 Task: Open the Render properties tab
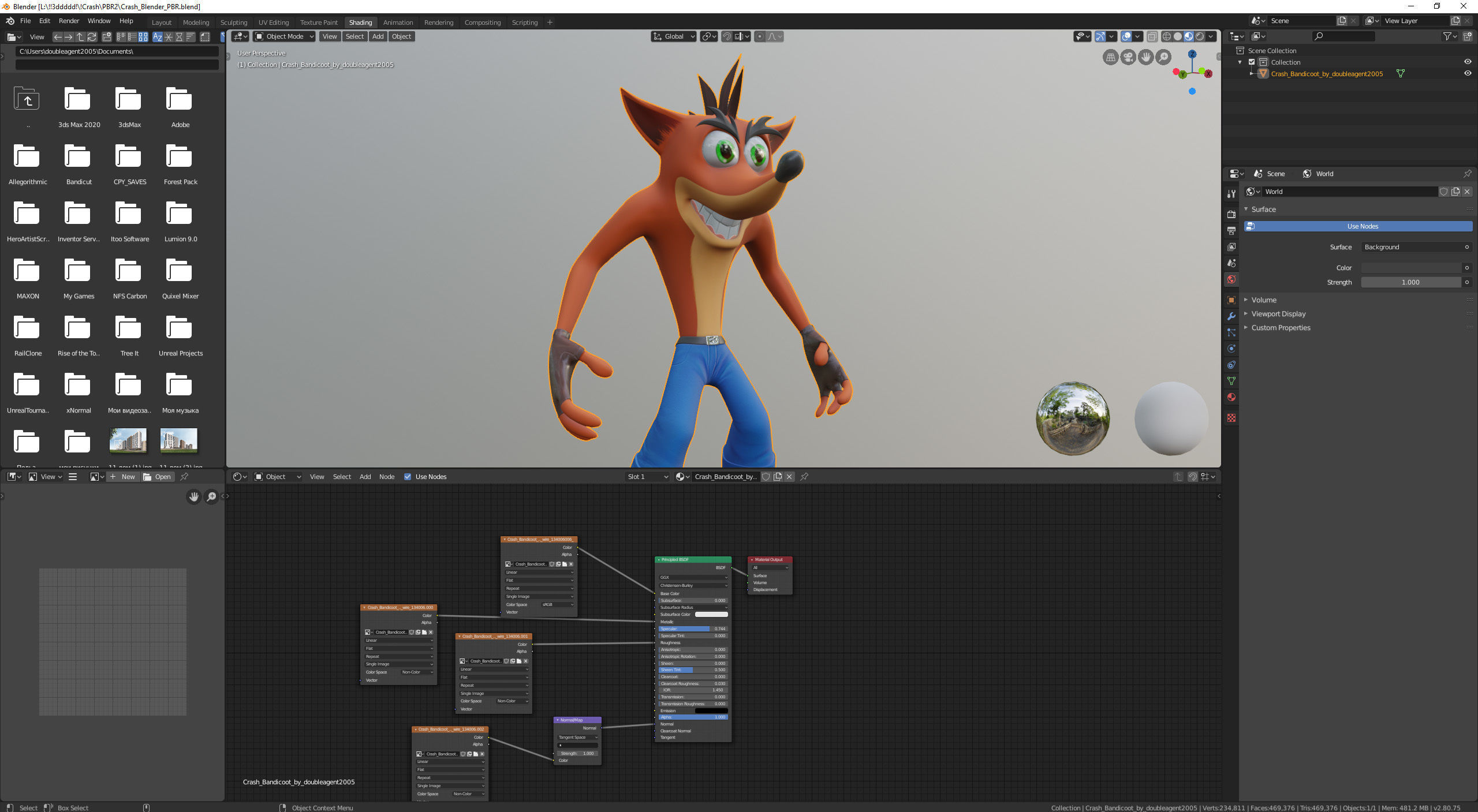coord(1231,214)
